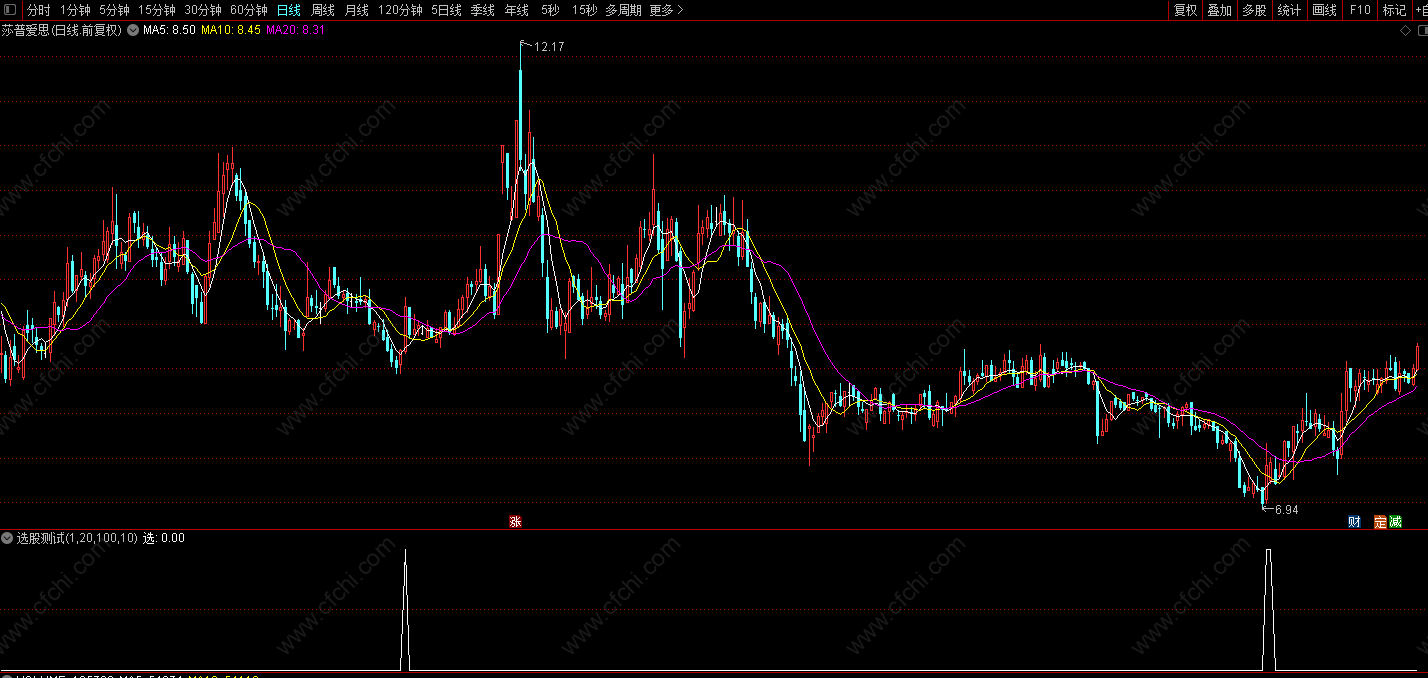
Task: Expand the 选股测试 indicator dropdown arrow
Action: (8, 538)
